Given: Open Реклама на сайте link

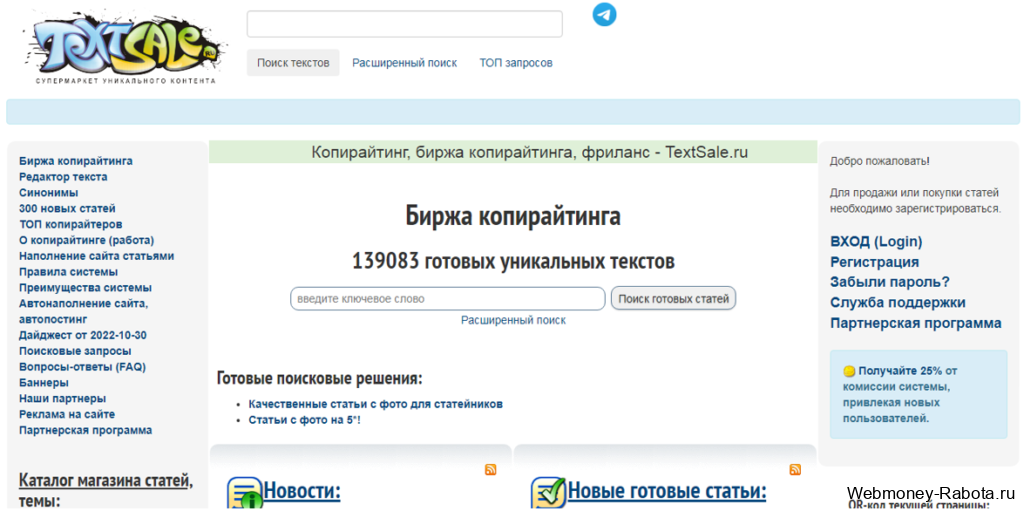Looking at the screenshot, I should 67,414.
